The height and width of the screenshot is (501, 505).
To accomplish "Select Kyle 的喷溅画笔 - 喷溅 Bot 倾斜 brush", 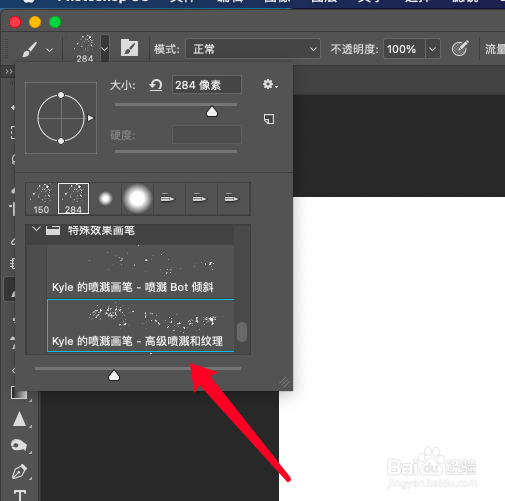I will (x=140, y=271).
